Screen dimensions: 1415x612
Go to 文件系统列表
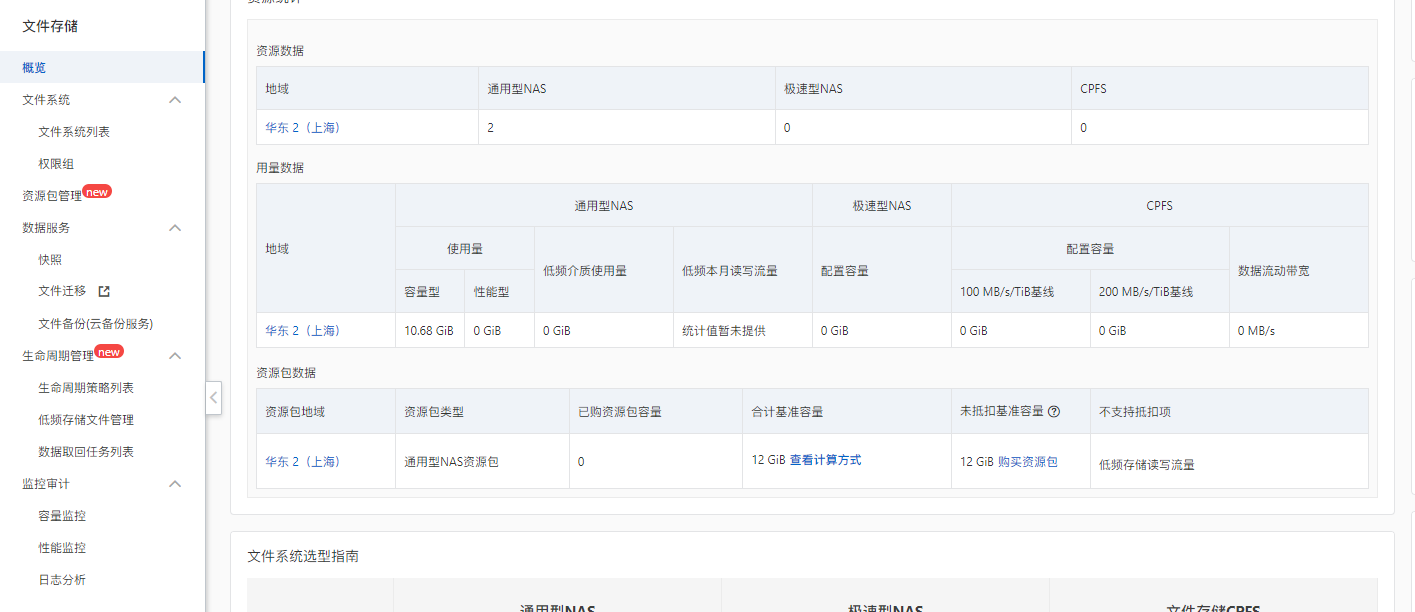pyautogui.click(x=74, y=132)
